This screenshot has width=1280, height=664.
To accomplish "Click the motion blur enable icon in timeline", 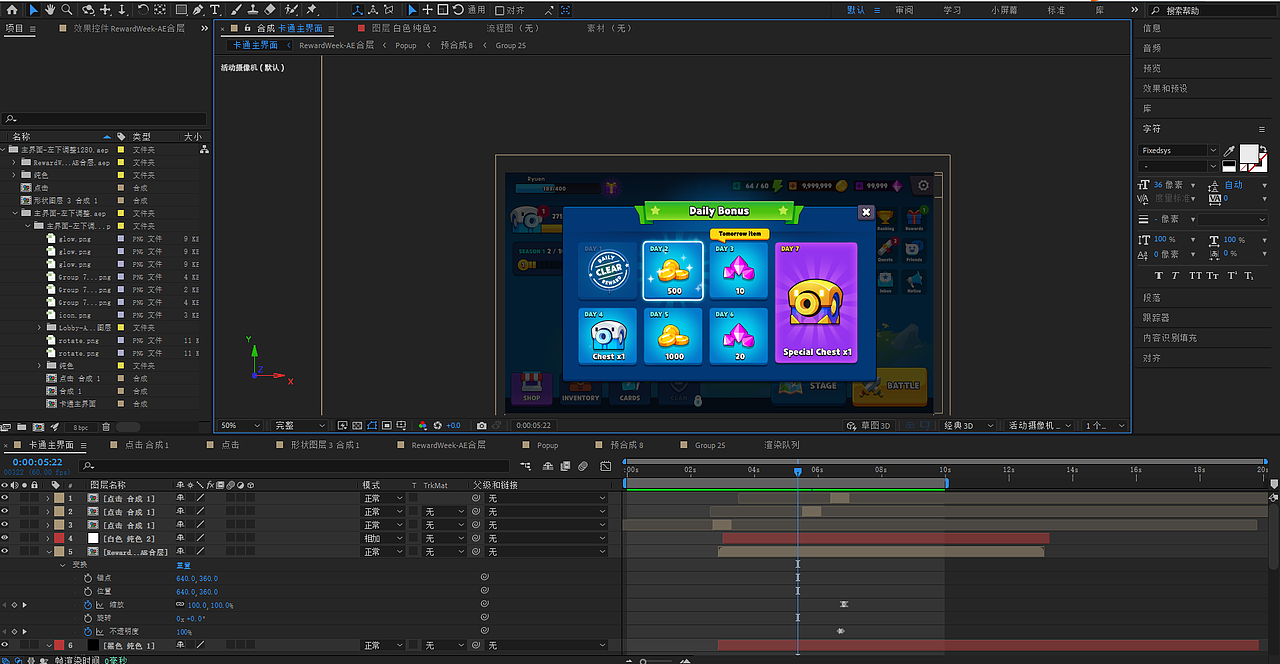I will pyautogui.click(x=583, y=466).
